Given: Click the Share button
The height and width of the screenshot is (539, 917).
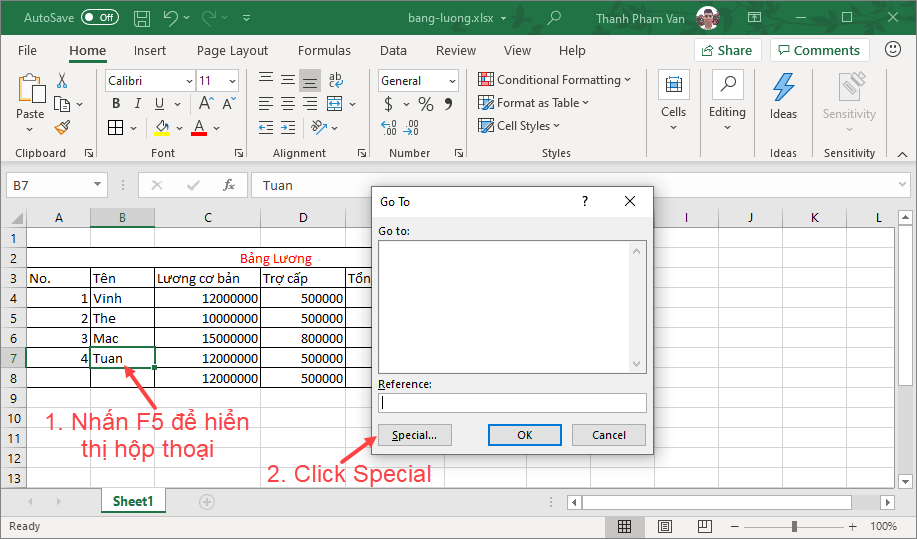Looking at the screenshot, I should click(728, 50).
